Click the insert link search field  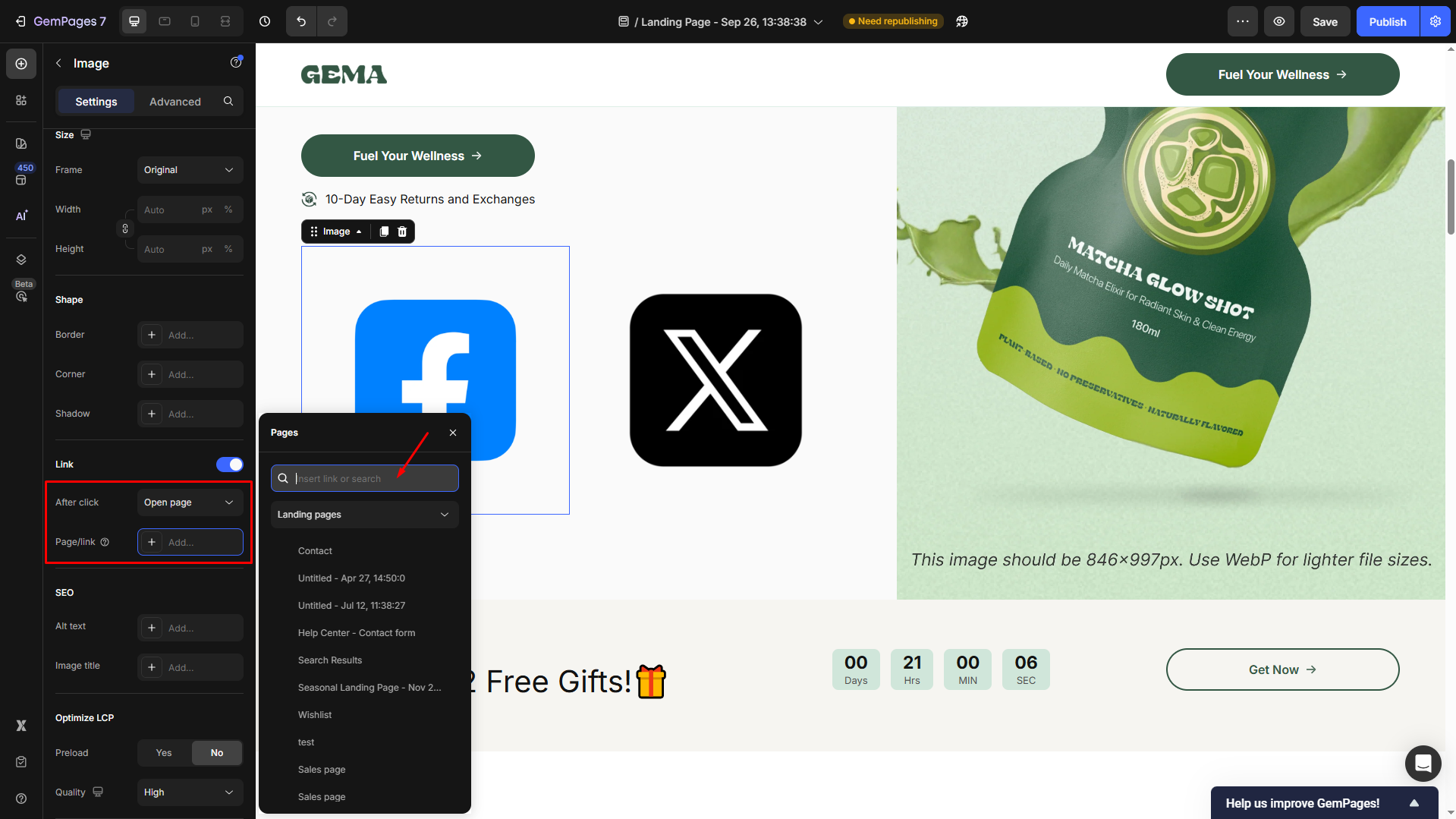pos(372,479)
